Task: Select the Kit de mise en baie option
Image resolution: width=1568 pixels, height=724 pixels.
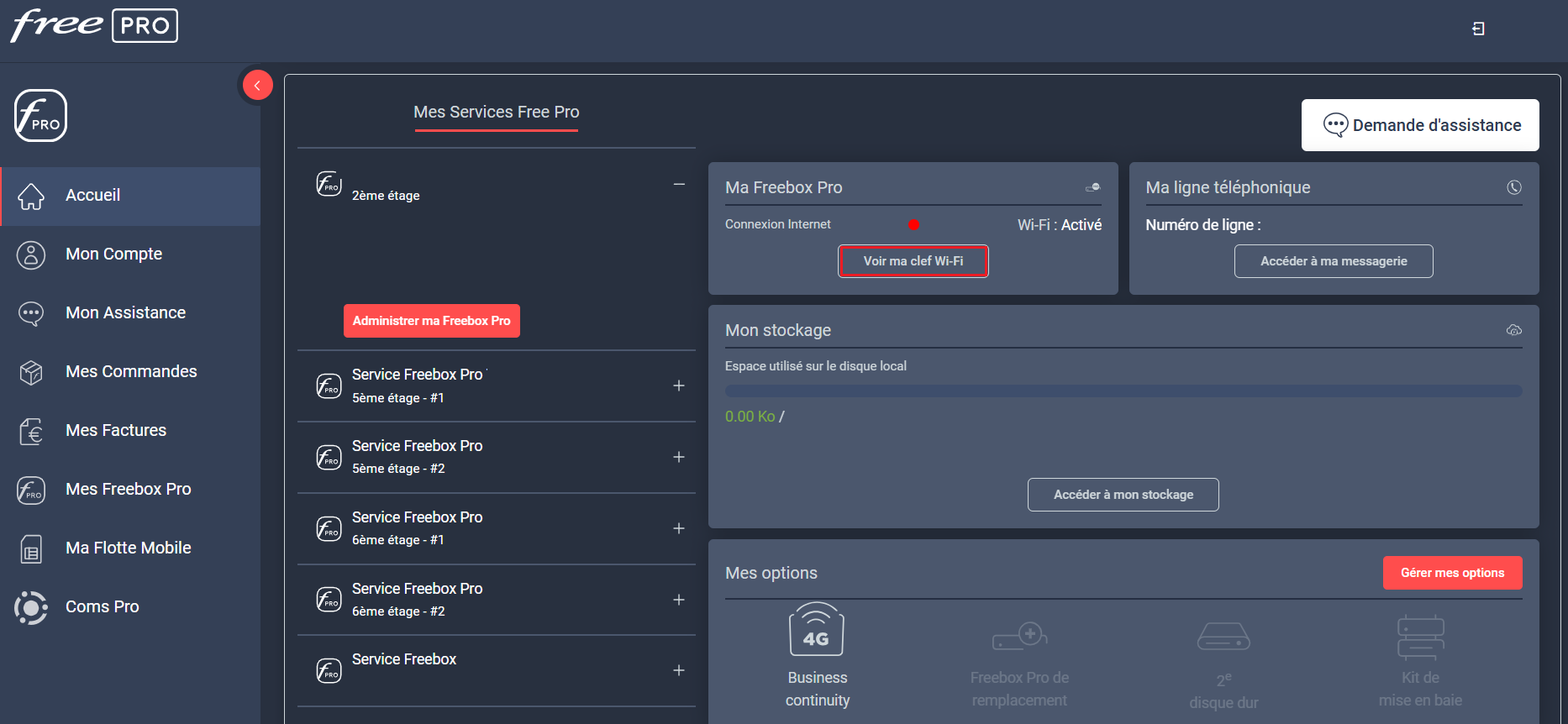Action: point(1420,663)
